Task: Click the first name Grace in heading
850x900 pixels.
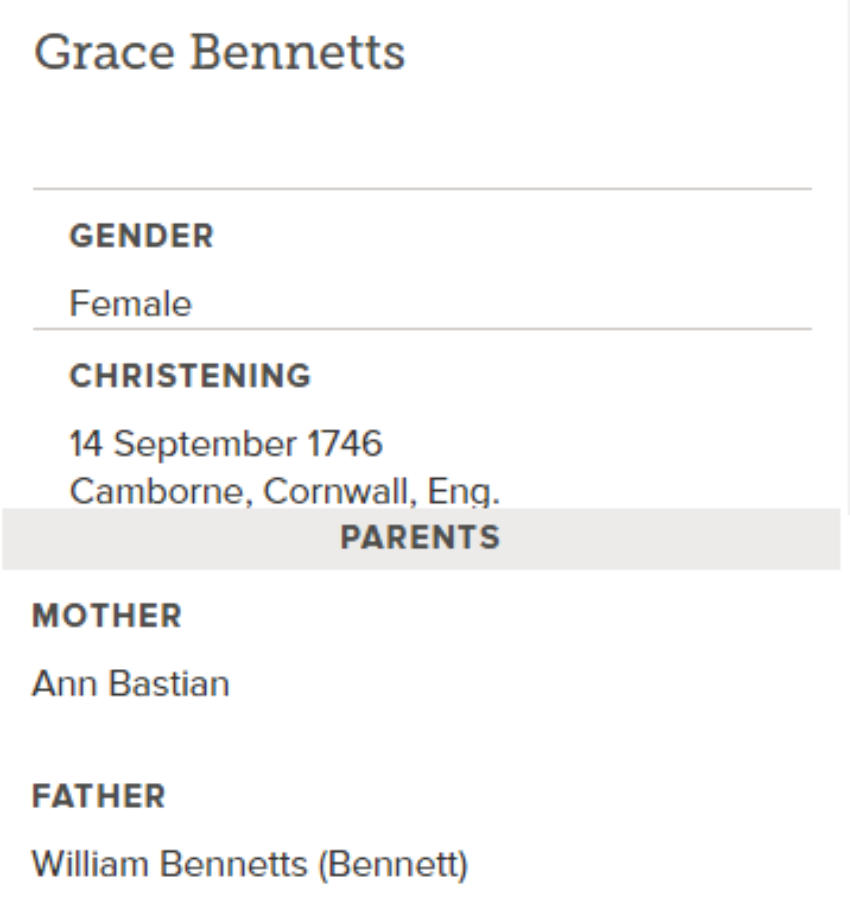Action: pos(104,53)
